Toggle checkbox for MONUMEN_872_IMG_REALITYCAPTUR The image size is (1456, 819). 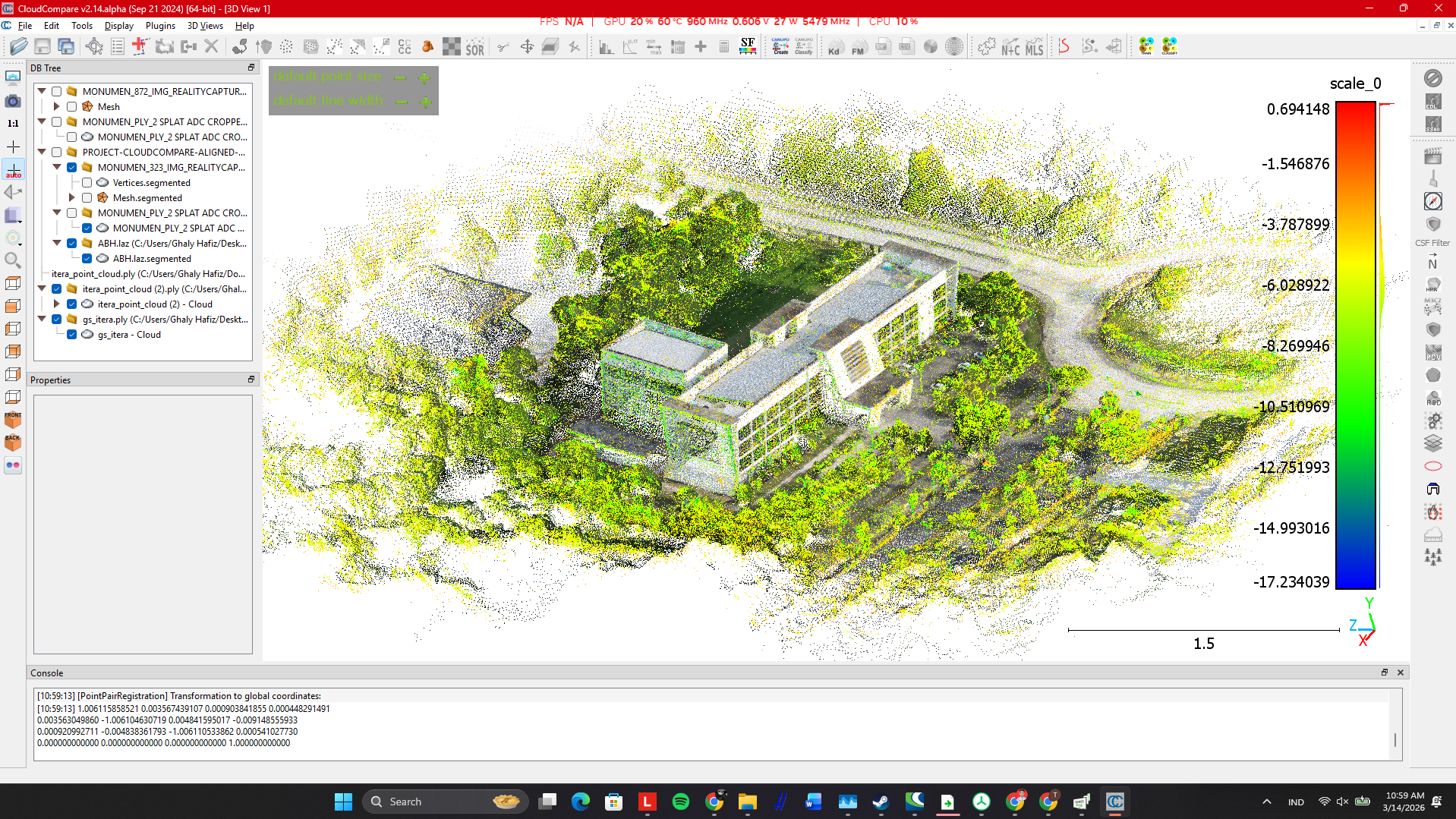coord(57,92)
